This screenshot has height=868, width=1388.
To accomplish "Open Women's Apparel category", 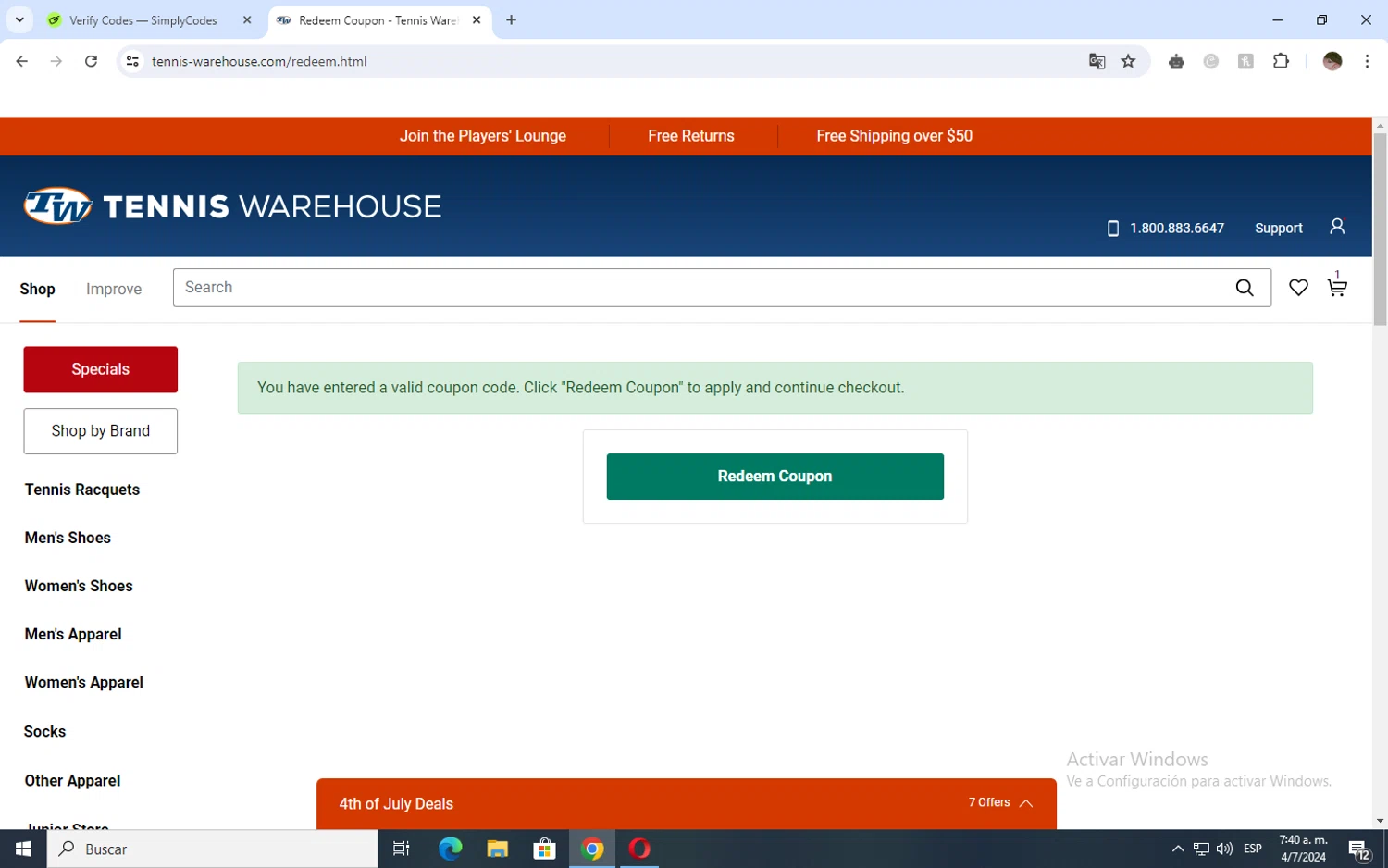I will tap(84, 682).
